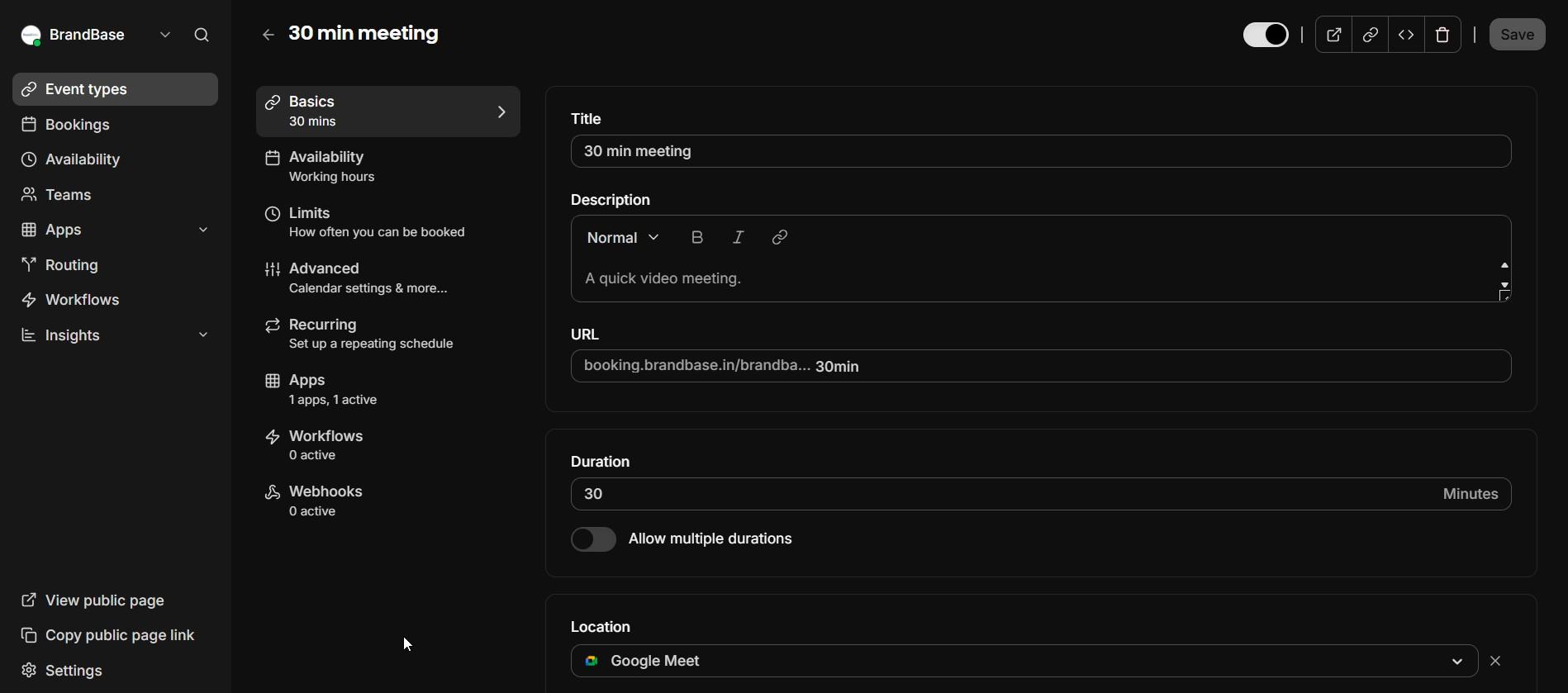Click the Apps grid icon in event tabs

coord(273,382)
